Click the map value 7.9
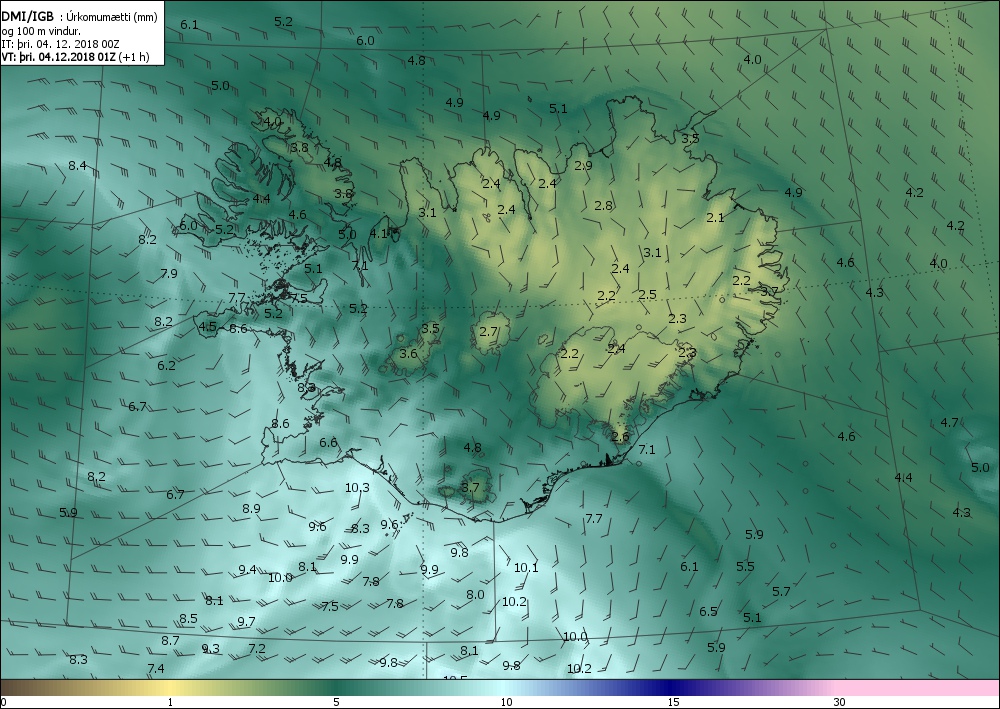This screenshot has width=1000, height=709. [169, 274]
